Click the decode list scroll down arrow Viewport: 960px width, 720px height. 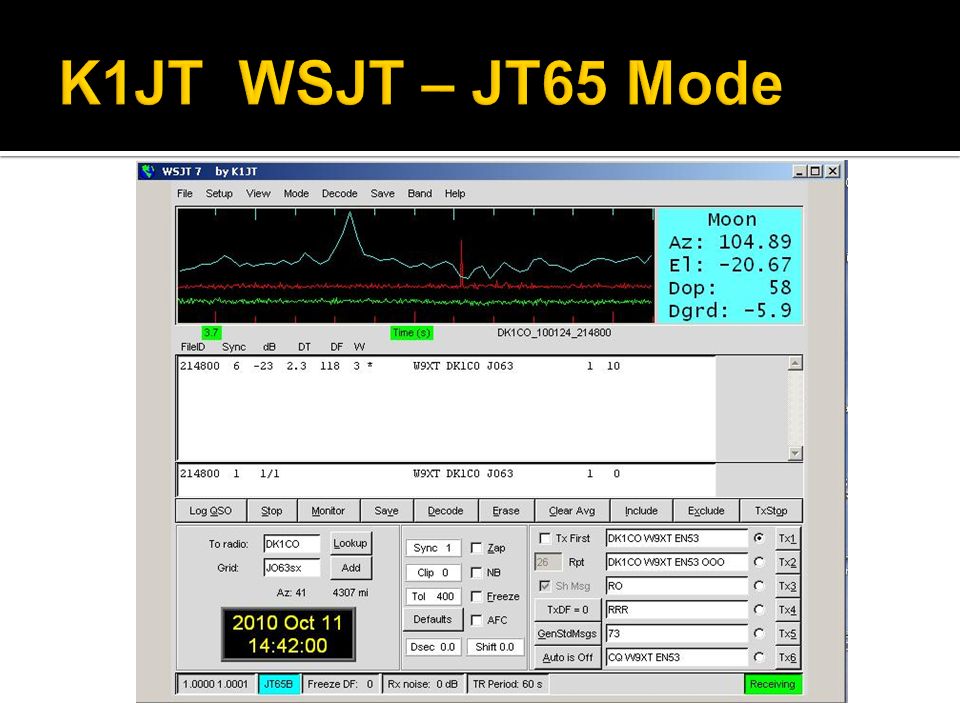click(x=795, y=453)
